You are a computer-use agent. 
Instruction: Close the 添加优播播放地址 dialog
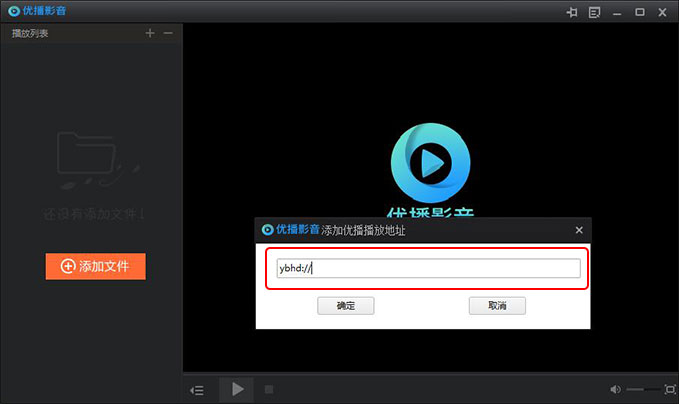point(579,229)
